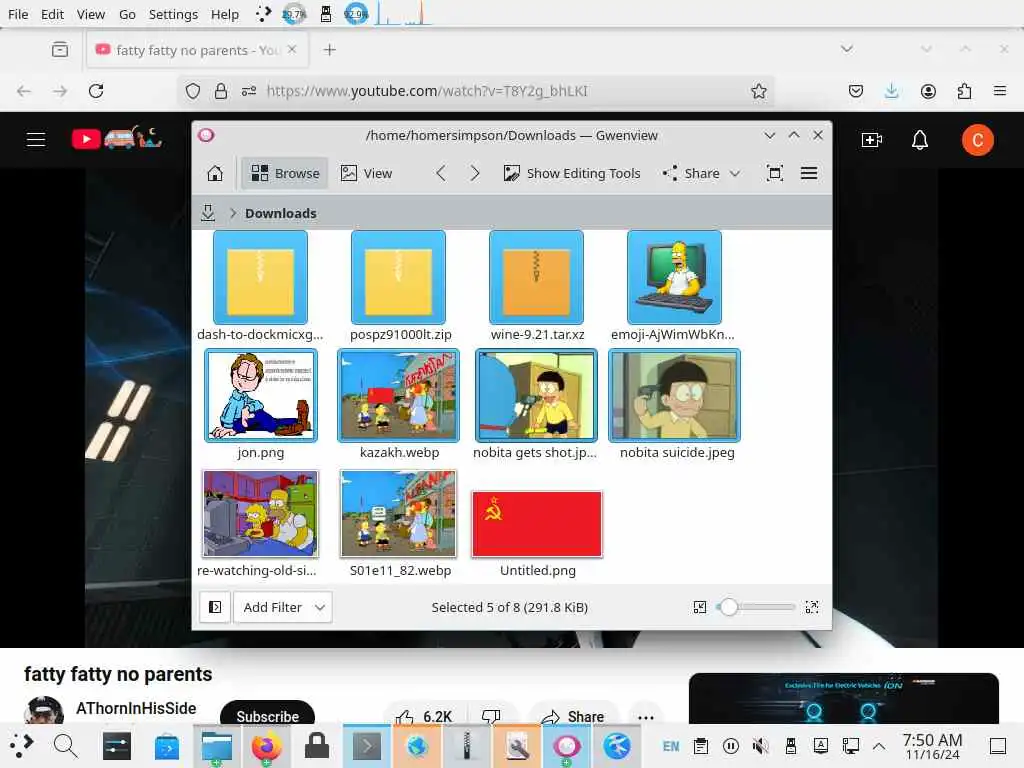This screenshot has height=768, width=1024.
Task: Open Firefox from the taskbar
Action: 266,746
